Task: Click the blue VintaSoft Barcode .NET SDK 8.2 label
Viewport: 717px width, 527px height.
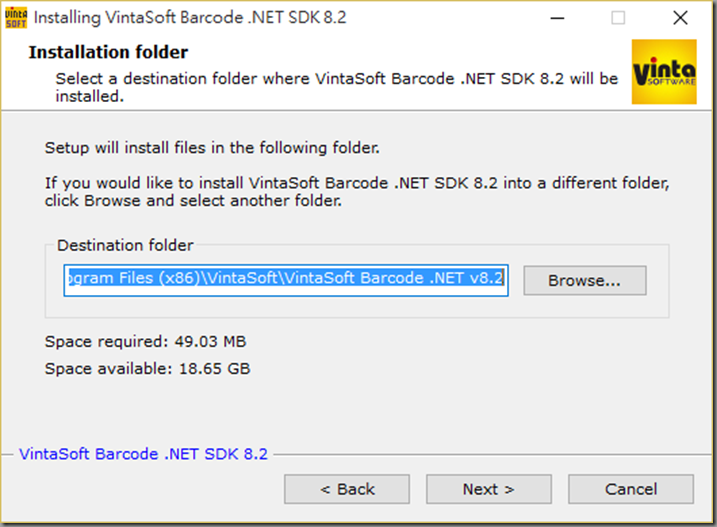Action: pos(143,454)
